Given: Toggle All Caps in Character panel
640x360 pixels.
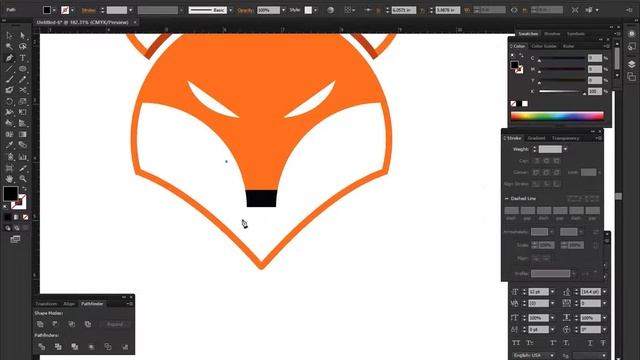Looking at the screenshot, I should [x=516, y=343].
